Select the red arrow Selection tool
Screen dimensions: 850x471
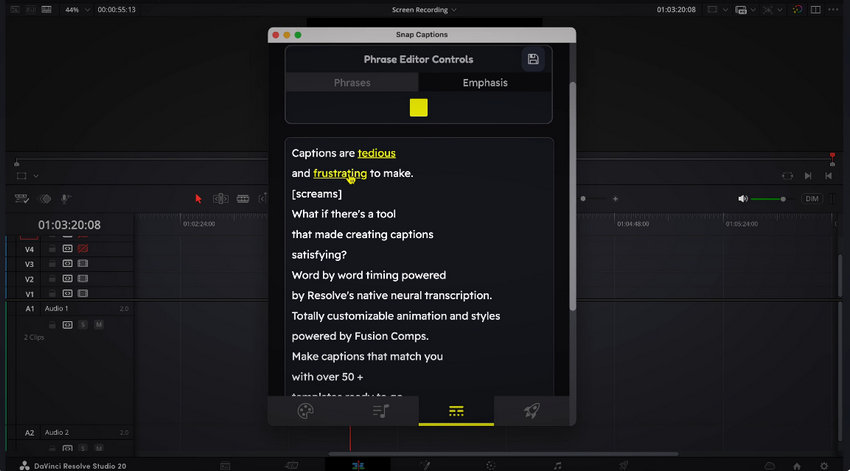click(198, 199)
